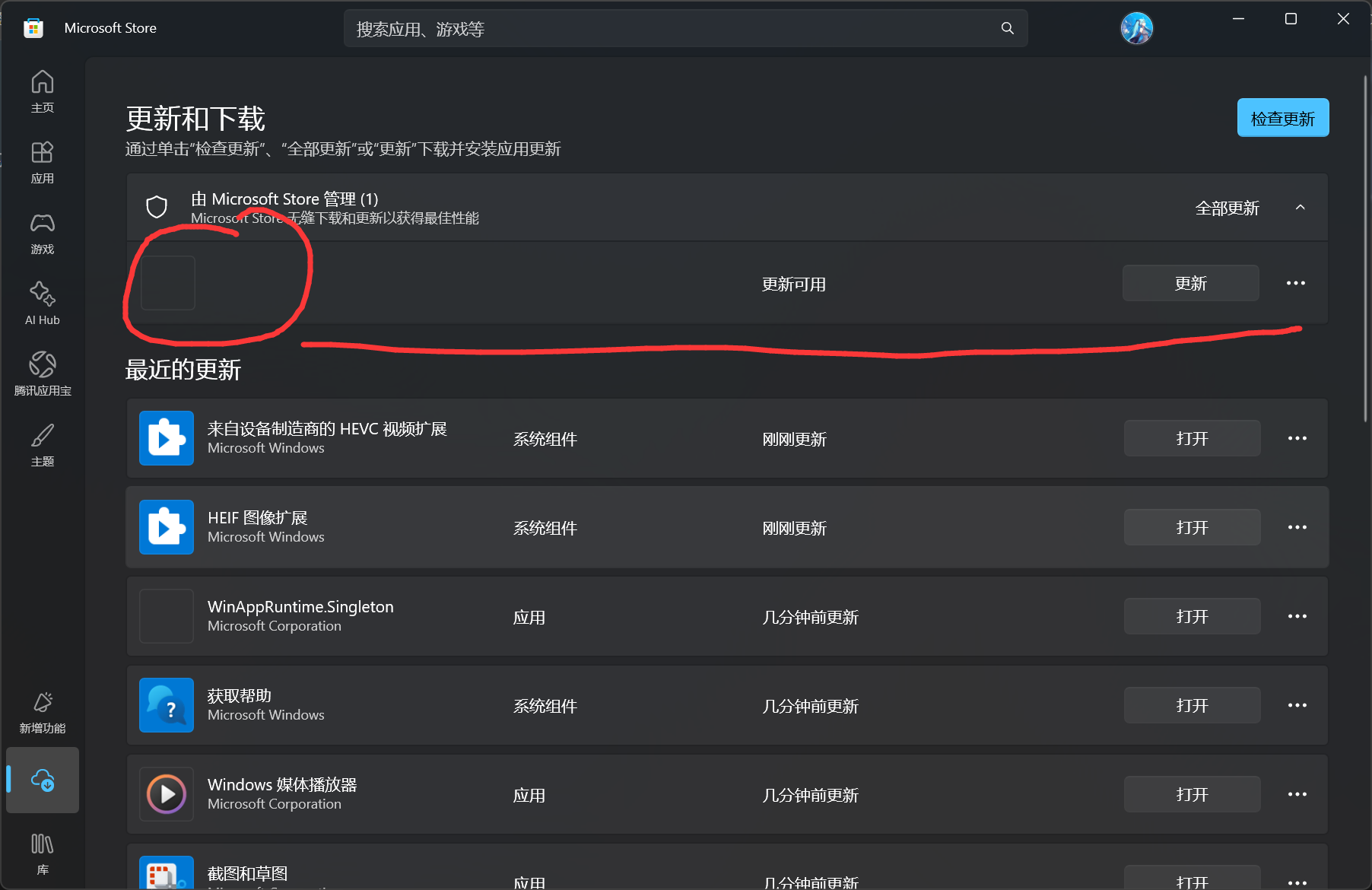Click the title Windows 媒体播放器
This screenshot has height=890, width=1372.
click(x=282, y=785)
